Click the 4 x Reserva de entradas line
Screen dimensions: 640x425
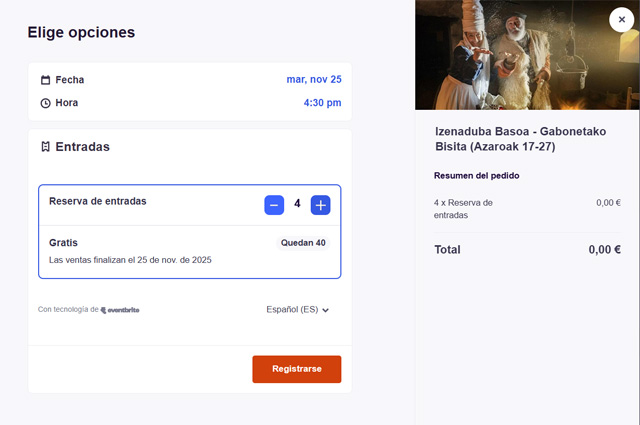click(464, 208)
